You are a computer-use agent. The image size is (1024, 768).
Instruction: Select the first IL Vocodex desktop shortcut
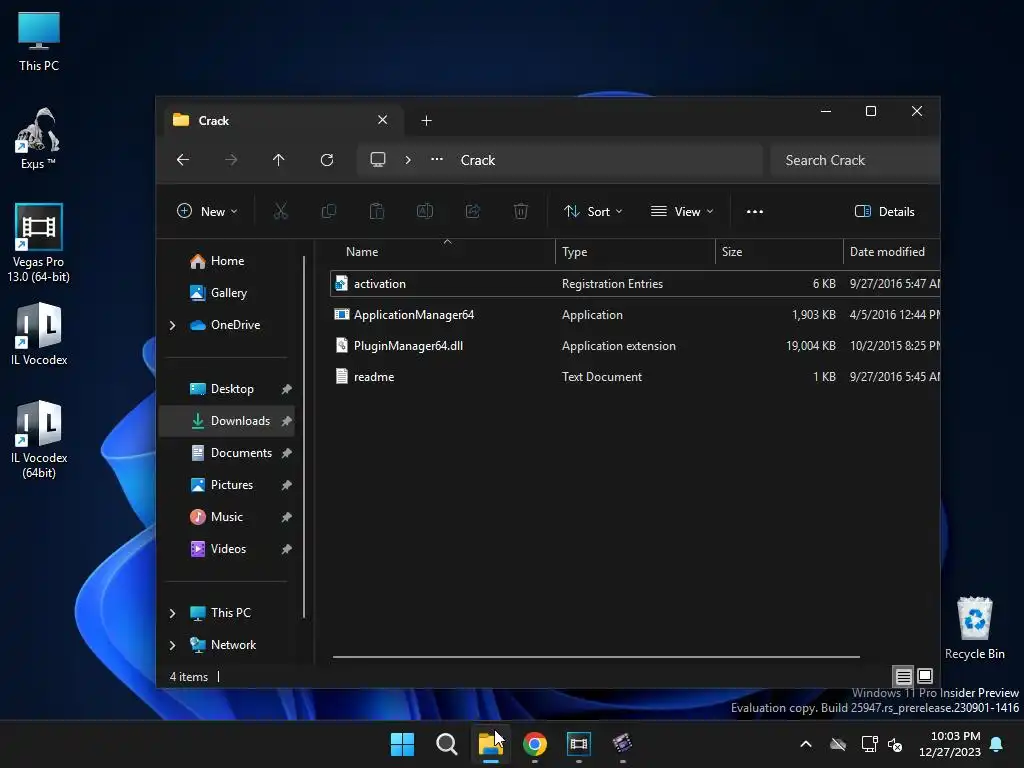[x=39, y=334]
